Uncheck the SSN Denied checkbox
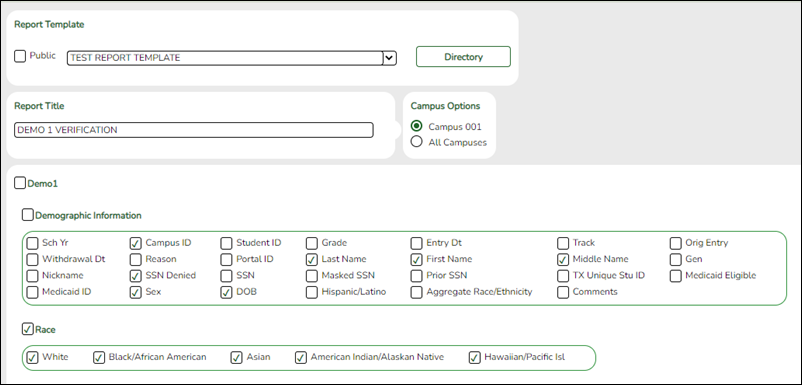Image resolution: width=802 pixels, height=385 pixels. click(136, 276)
